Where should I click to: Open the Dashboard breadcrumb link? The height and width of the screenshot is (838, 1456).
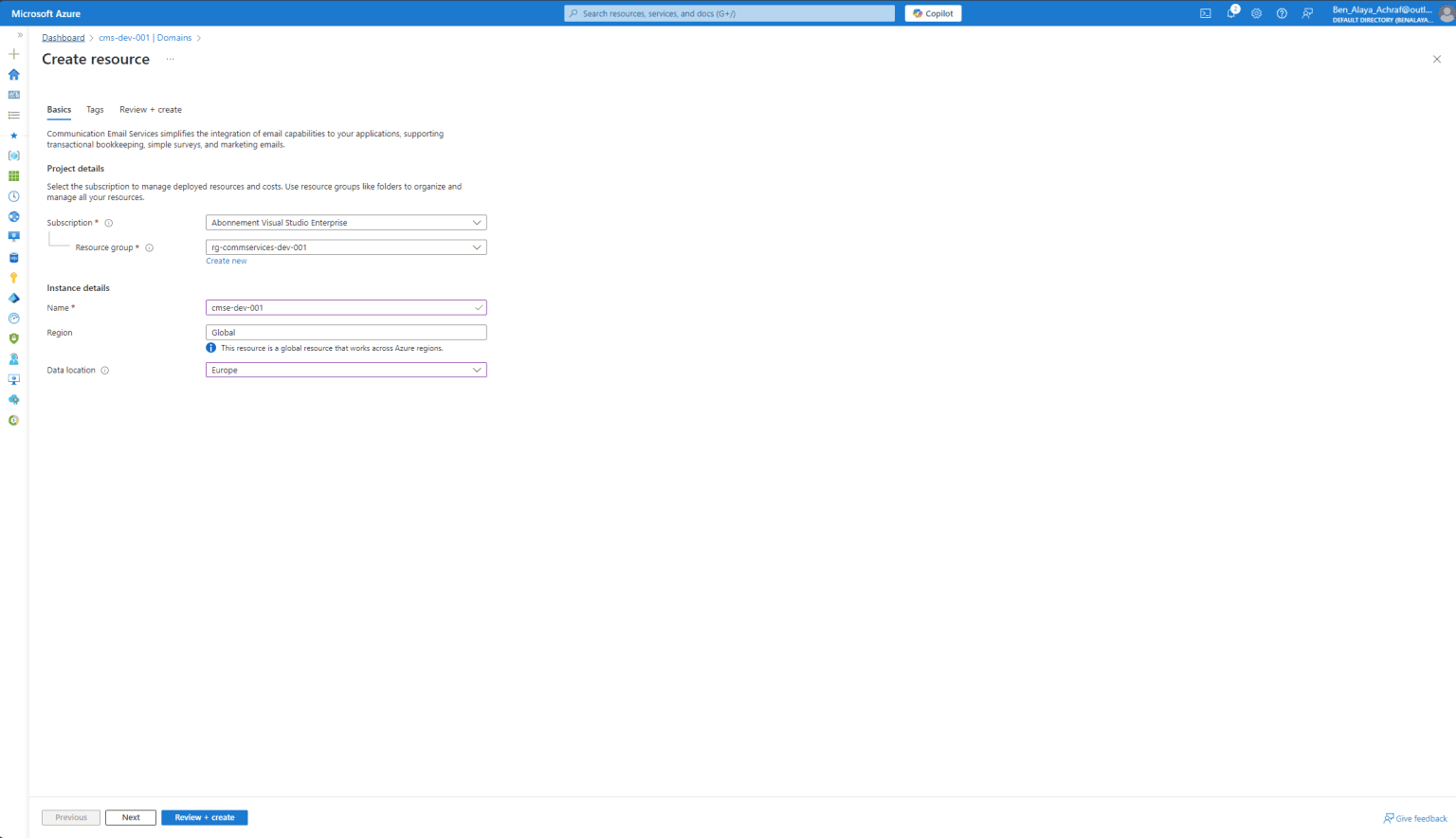63,37
